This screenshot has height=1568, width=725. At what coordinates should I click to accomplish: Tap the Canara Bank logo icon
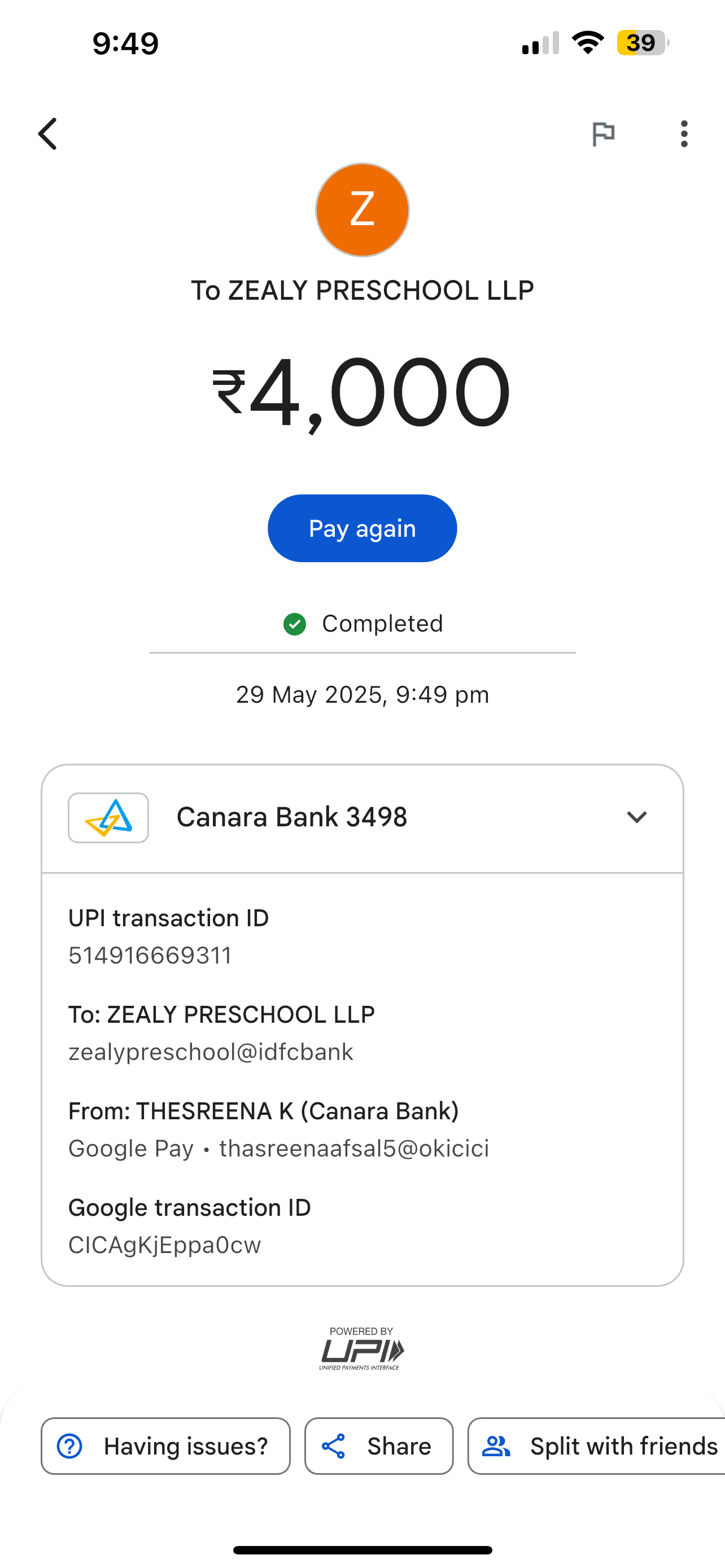[x=108, y=817]
